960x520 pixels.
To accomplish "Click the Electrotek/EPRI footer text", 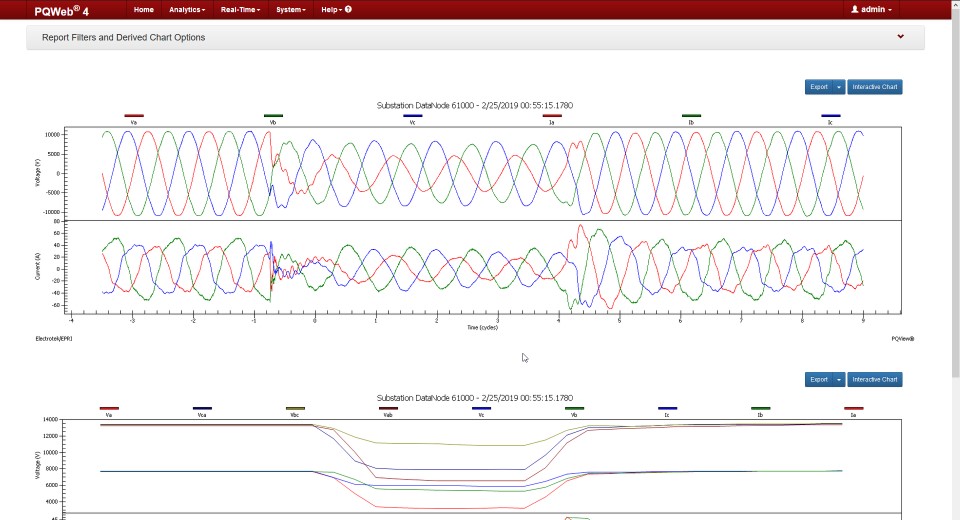I will [x=54, y=339].
